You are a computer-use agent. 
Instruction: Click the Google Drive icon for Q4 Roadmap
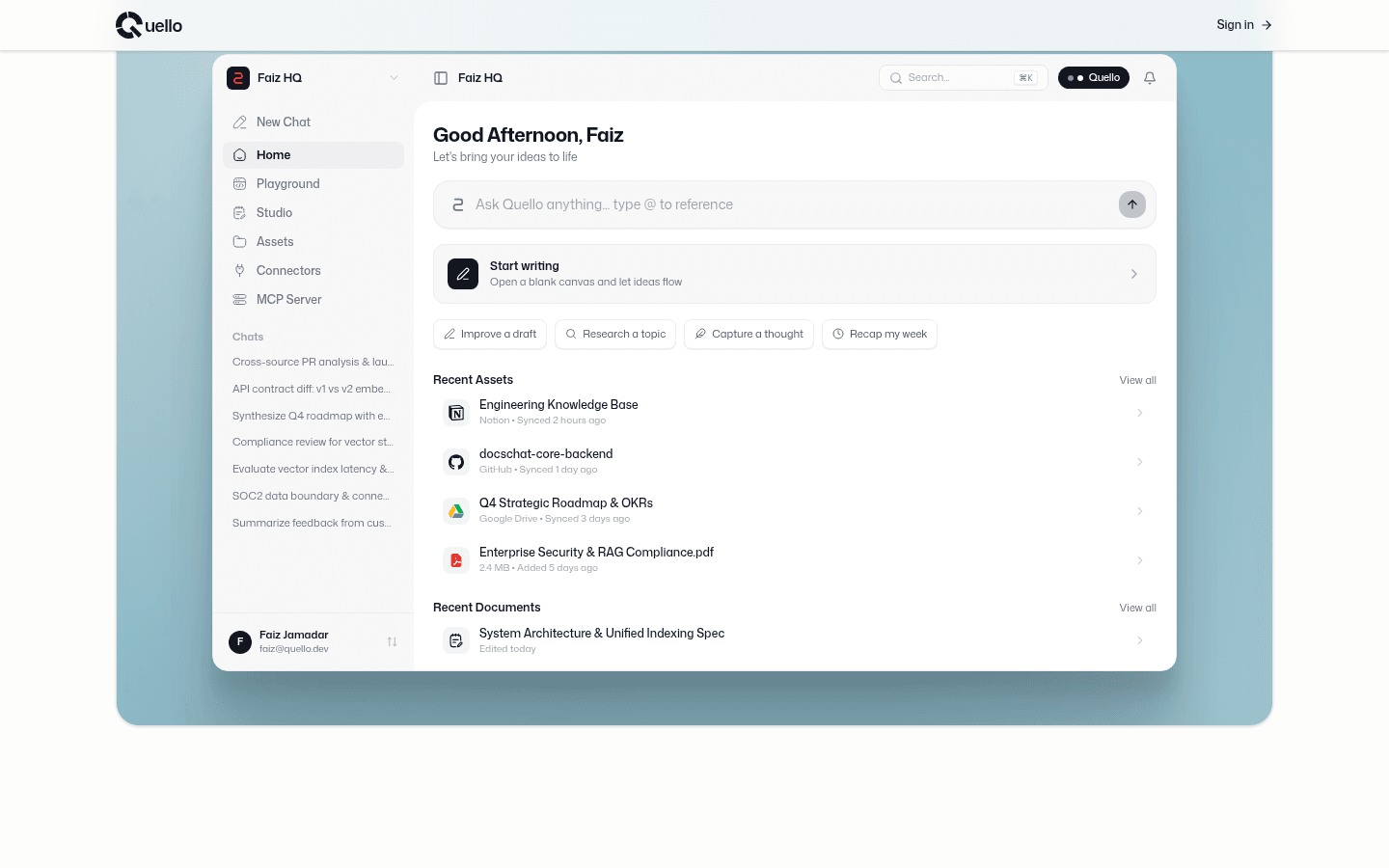pos(456,511)
